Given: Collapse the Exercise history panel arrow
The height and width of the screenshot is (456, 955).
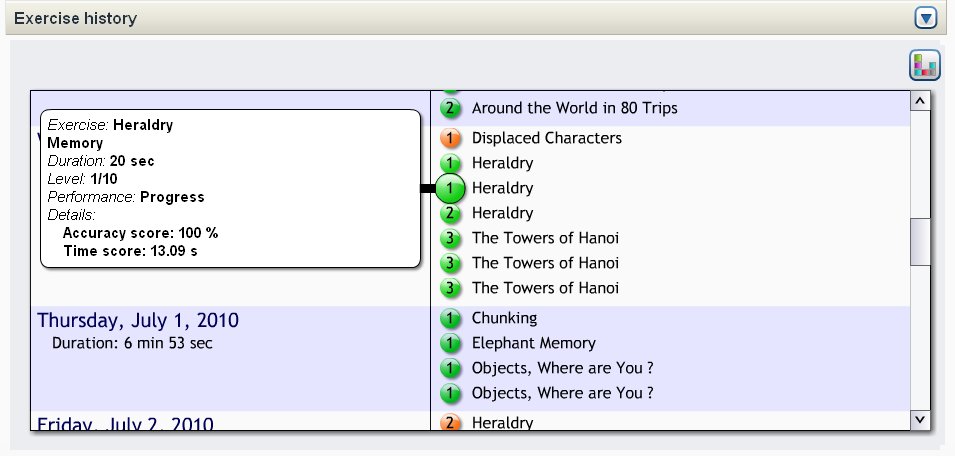Looking at the screenshot, I should coord(925,18).
